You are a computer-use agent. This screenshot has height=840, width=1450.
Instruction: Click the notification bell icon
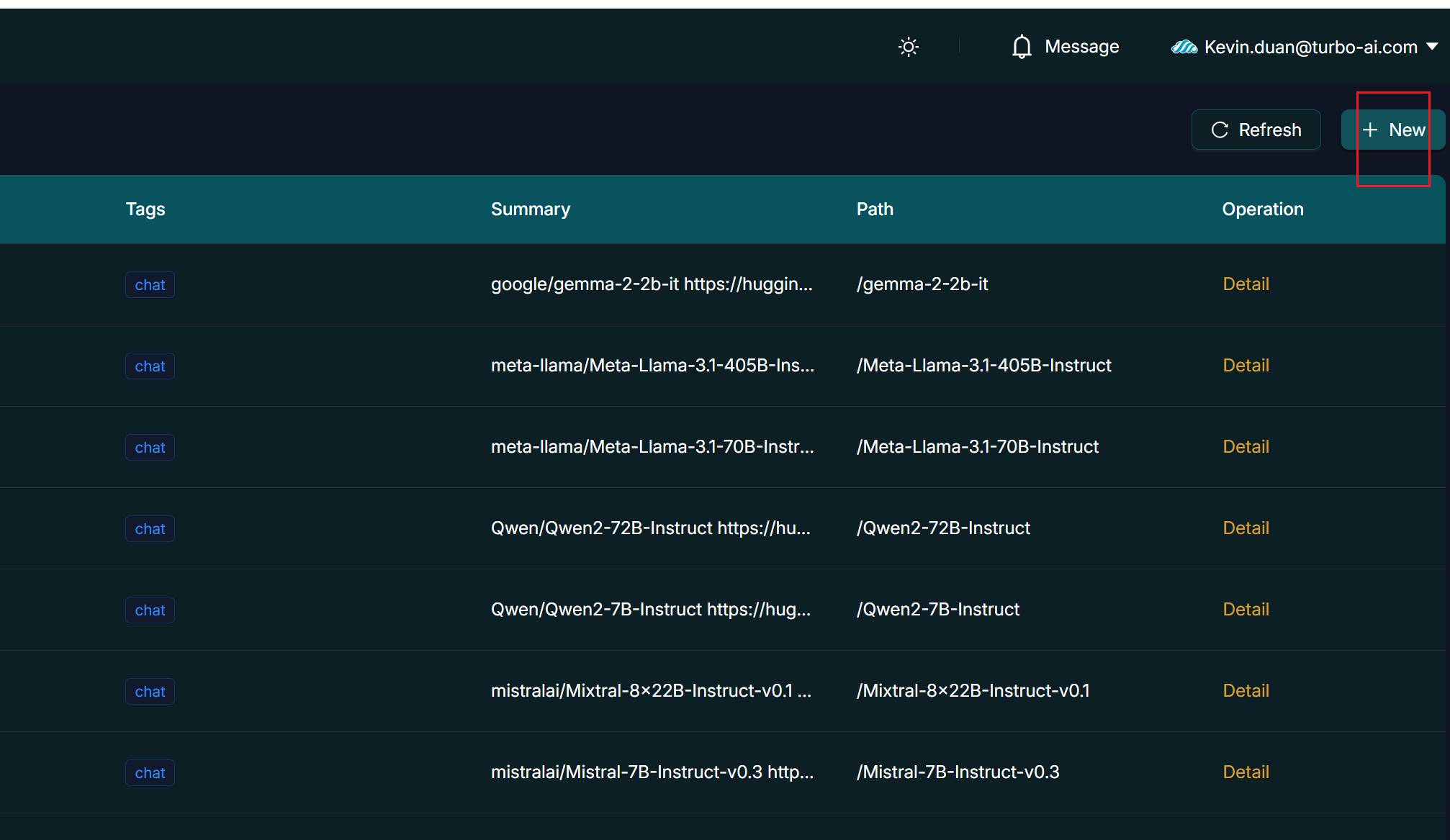(1021, 47)
